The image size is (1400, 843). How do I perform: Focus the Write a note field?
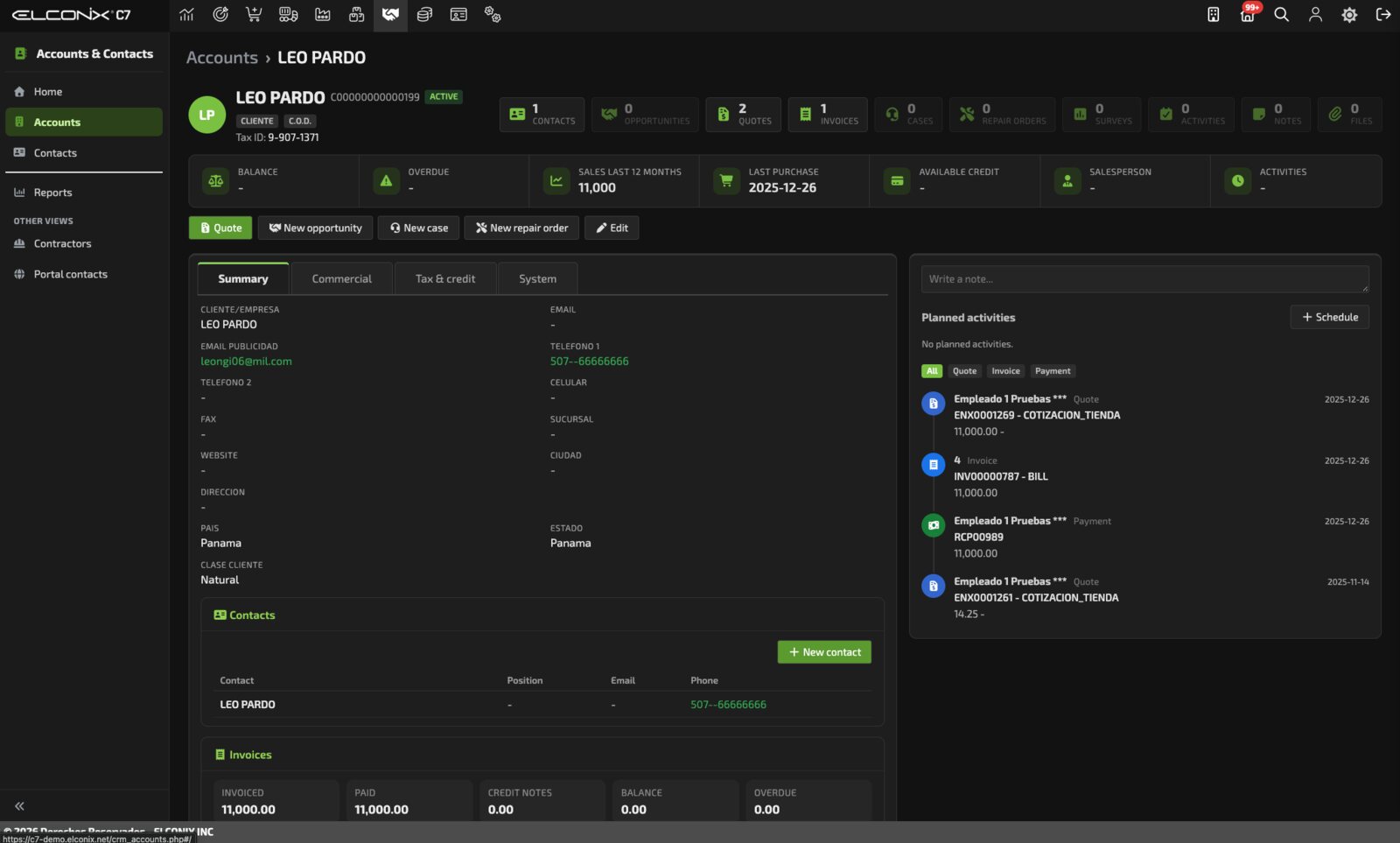[x=1144, y=279]
